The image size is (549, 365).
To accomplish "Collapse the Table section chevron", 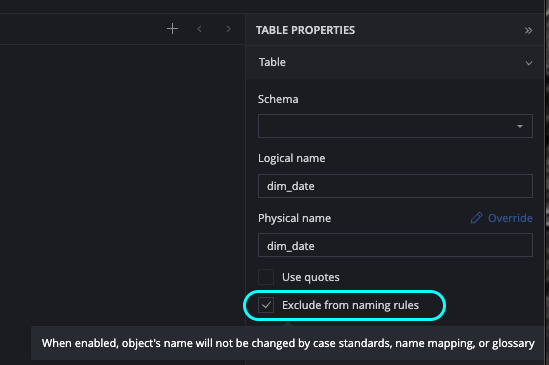I will click(x=529, y=63).
